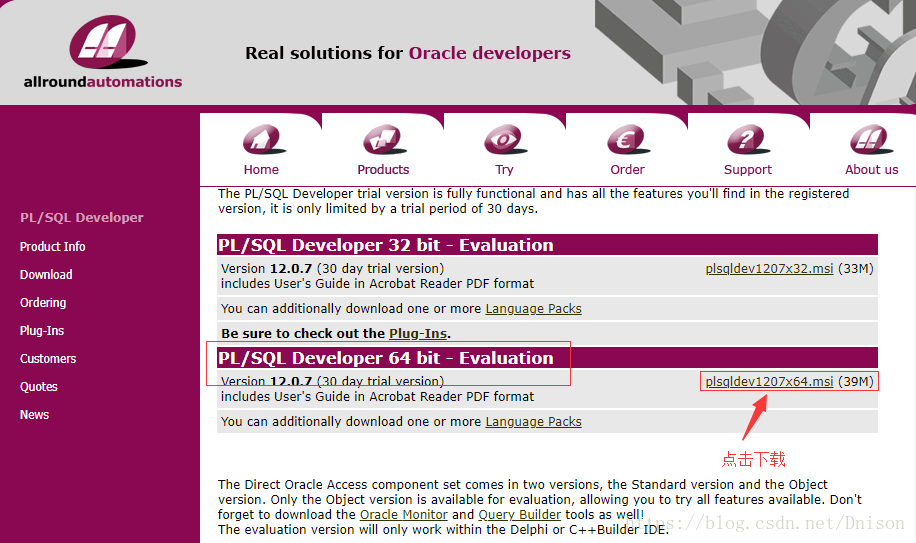Download plsqldev1207x64.msi installer
916x543 pixels.
(x=769, y=381)
